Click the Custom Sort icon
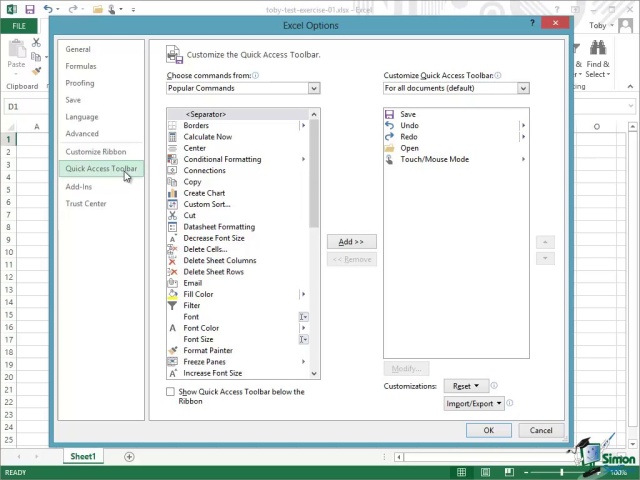This screenshot has height=480, width=640. (x=173, y=204)
